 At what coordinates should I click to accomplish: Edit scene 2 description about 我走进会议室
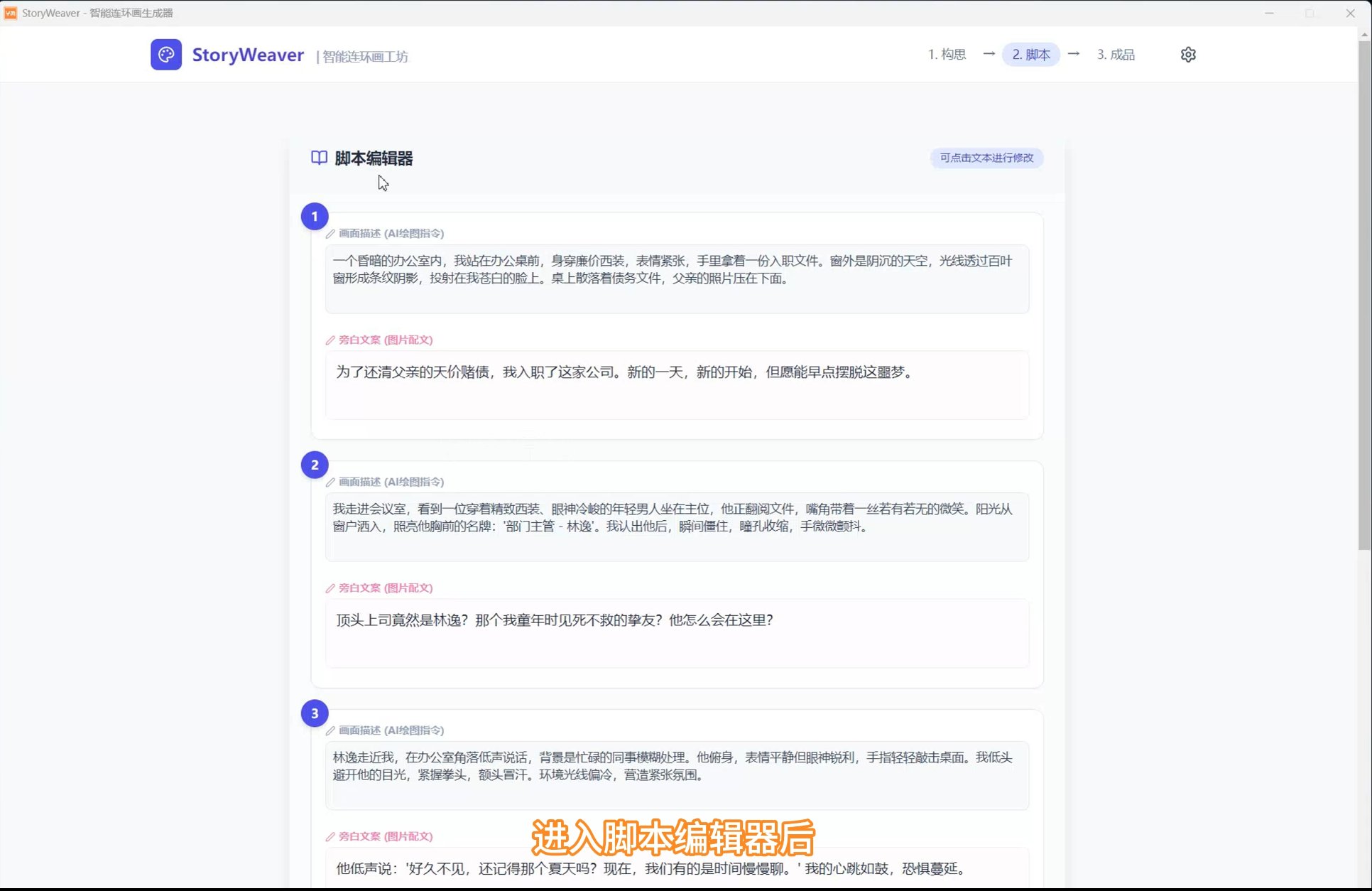[x=677, y=526]
